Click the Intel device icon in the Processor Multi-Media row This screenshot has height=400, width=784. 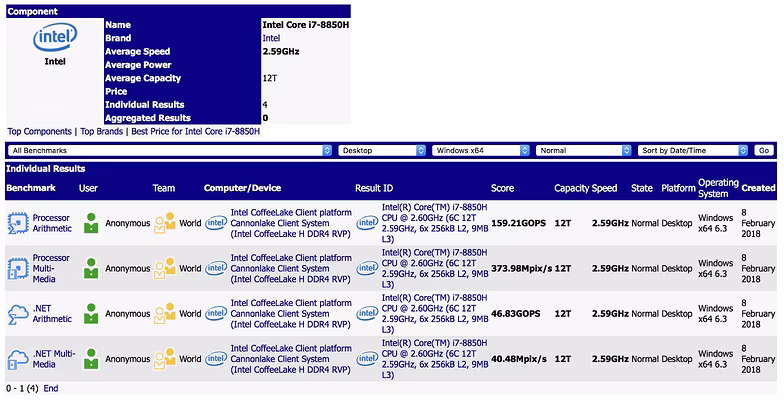[216, 268]
